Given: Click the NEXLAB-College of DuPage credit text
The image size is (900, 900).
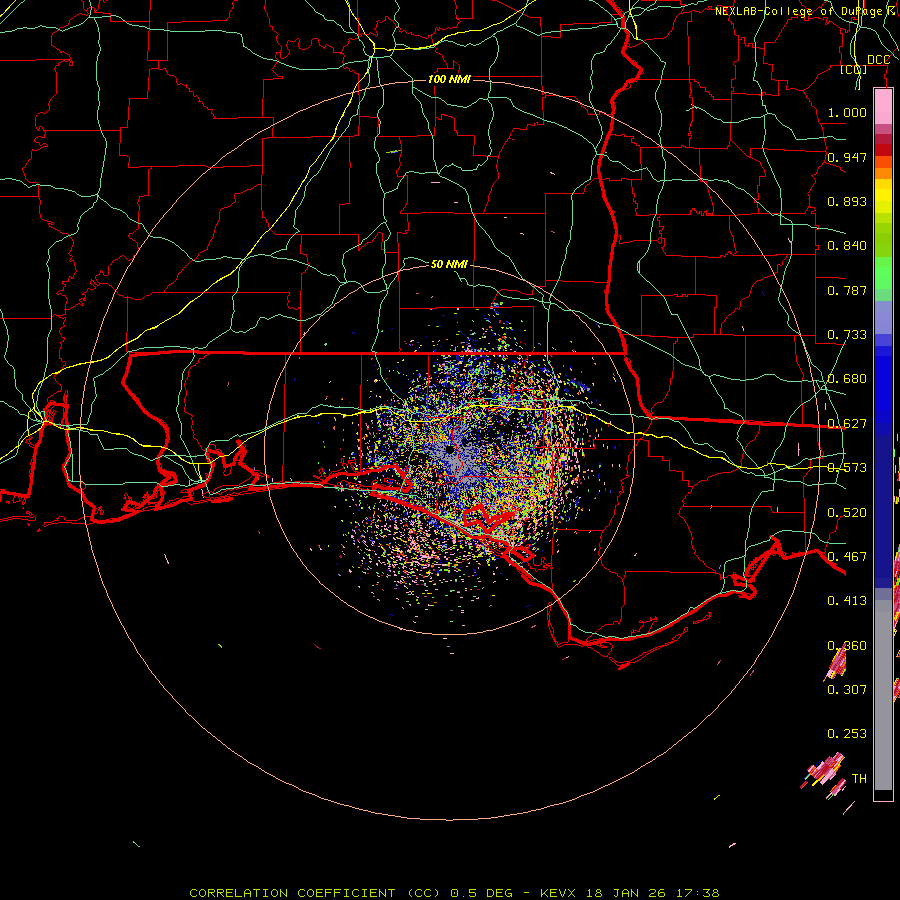Looking at the screenshot, I should pos(806,11).
